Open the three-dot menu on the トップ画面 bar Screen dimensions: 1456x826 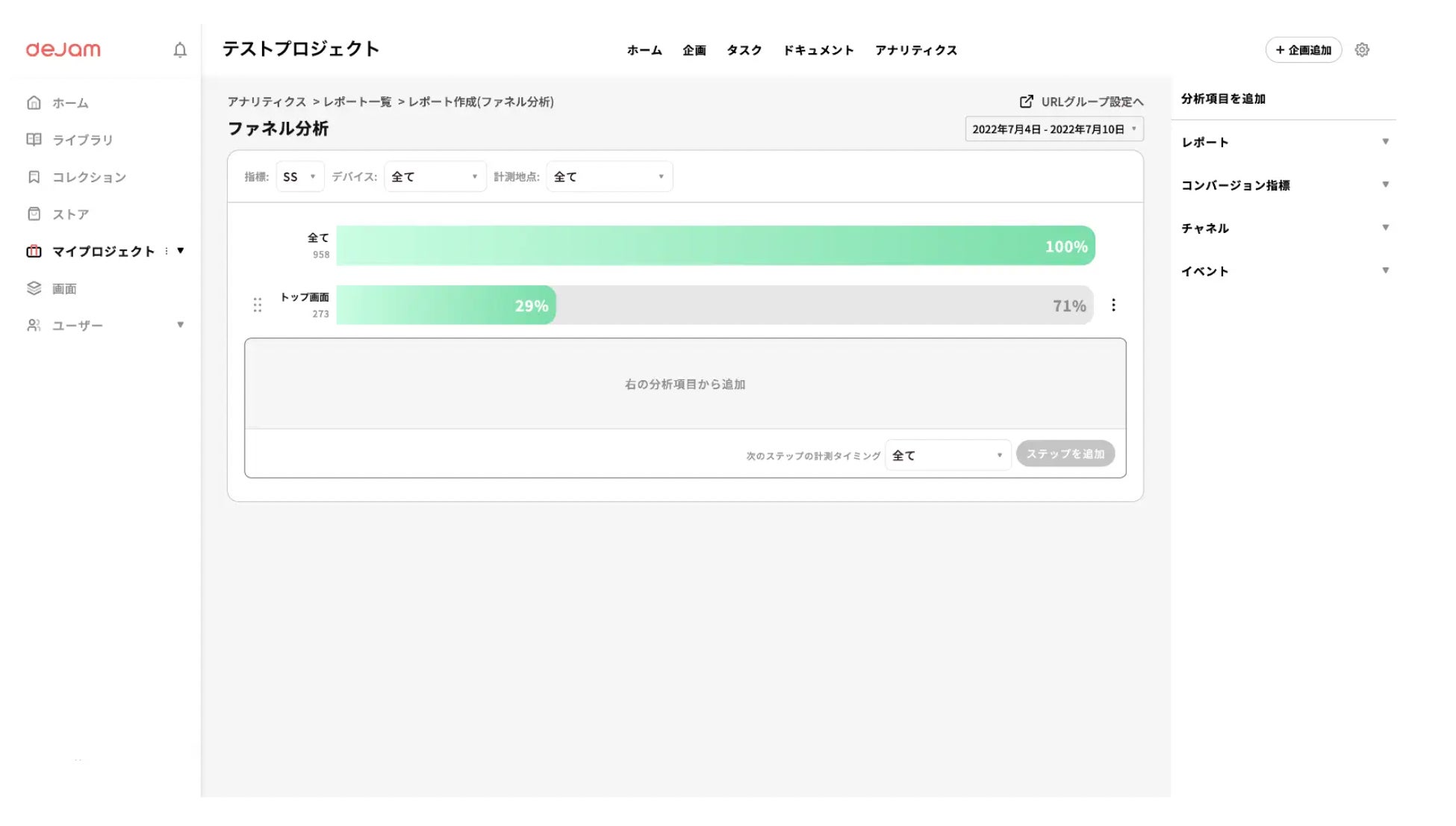(x=1113, y=305)
